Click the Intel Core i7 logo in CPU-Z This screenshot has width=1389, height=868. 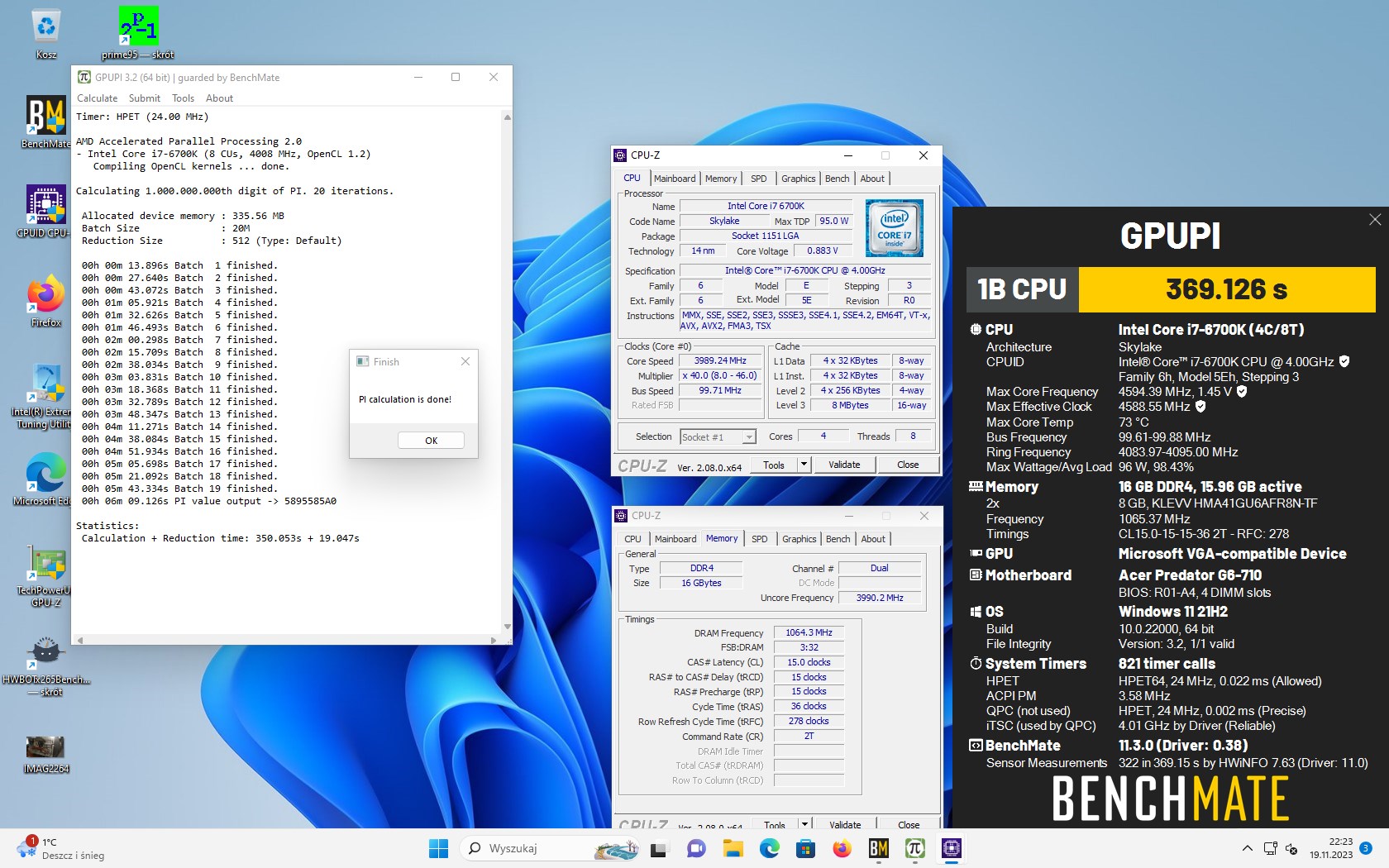pos(894,228)
